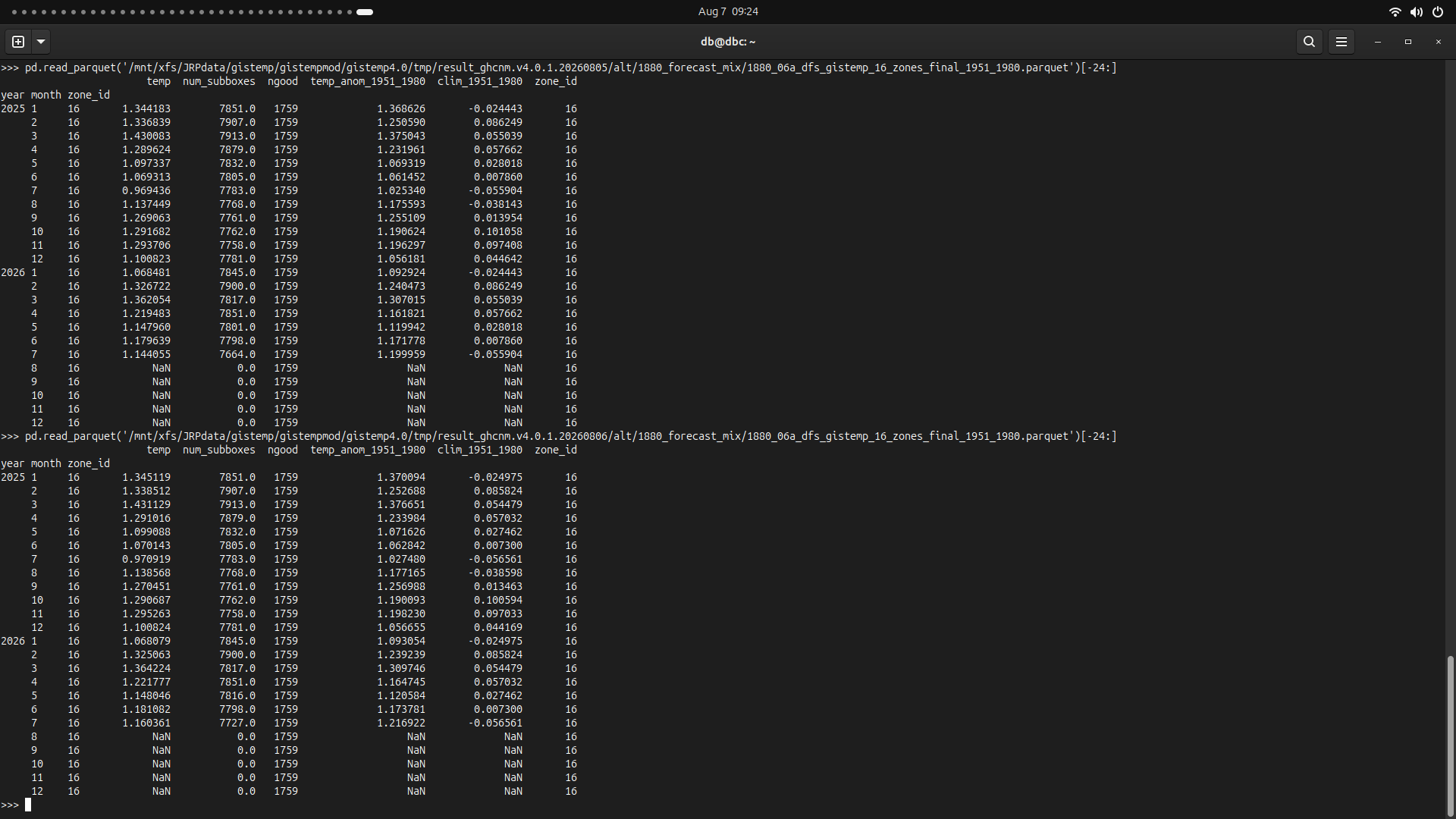This screenshot has width=1456, height=819.
Task: Click the temp value 1.362054
Action: coord(146,300)
